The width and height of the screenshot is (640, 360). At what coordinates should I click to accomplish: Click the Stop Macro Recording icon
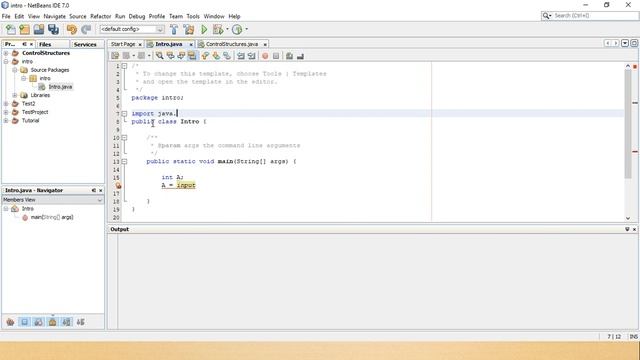click(276, 56)
